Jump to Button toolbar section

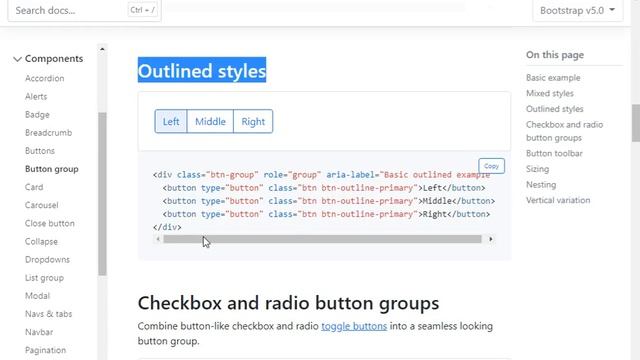click(554, 153)
